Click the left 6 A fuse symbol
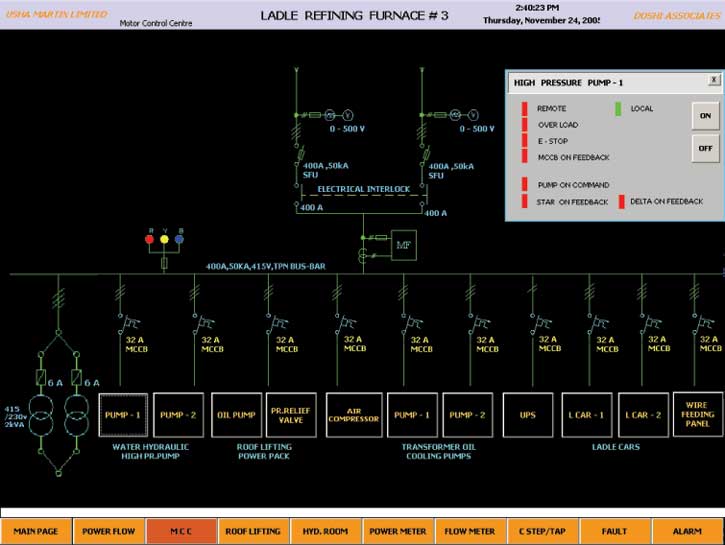 [41, 378]
